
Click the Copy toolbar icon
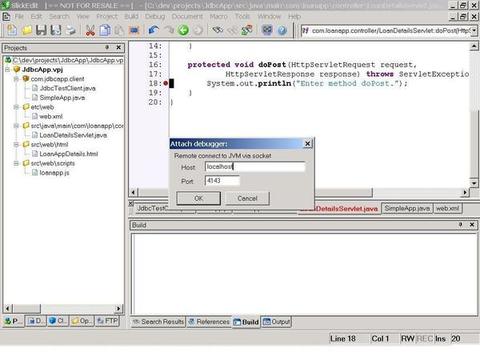tap(105, 30)
